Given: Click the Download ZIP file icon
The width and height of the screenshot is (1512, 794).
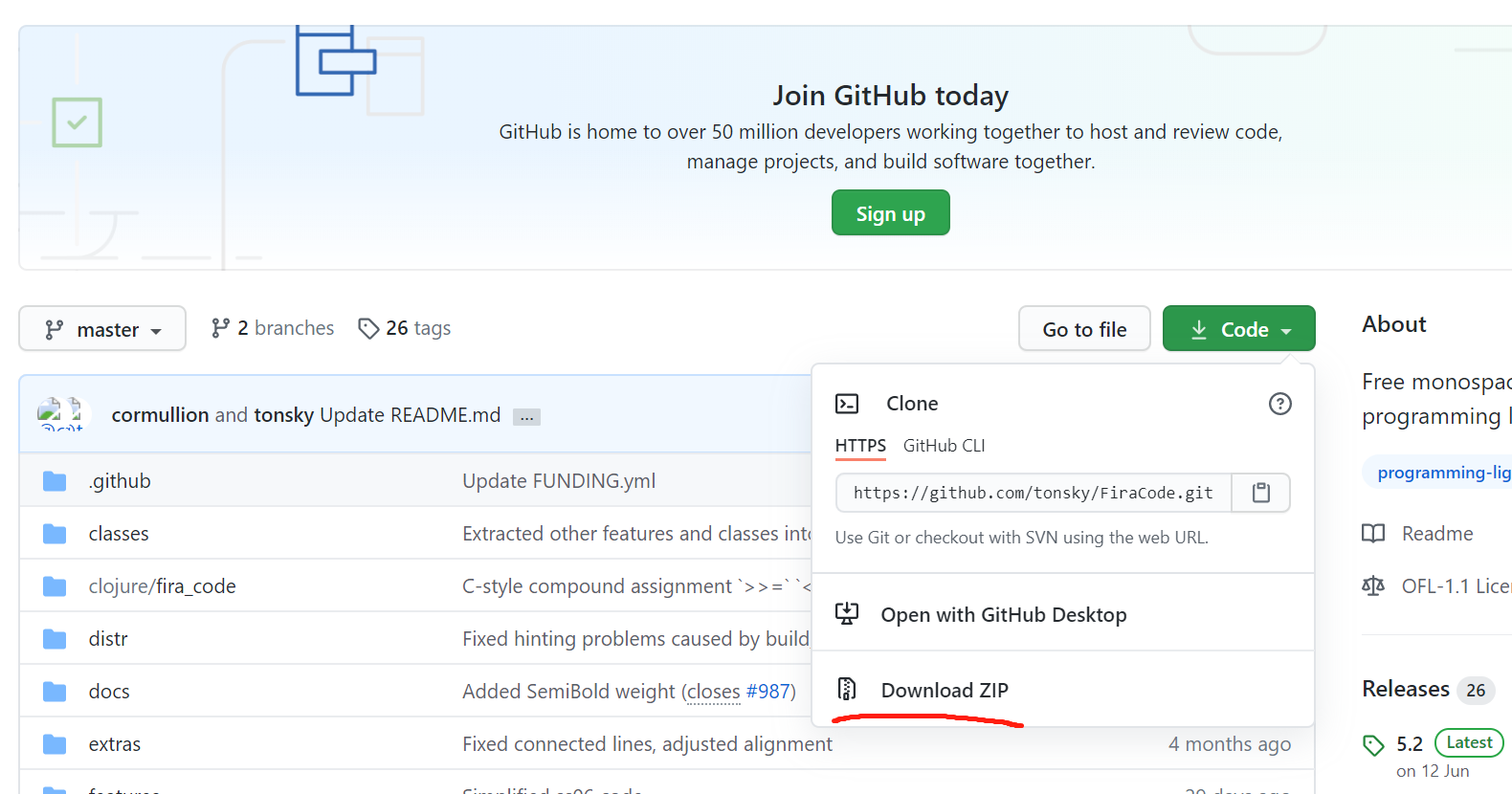Looking at the screenshot, I should [847, 689].
